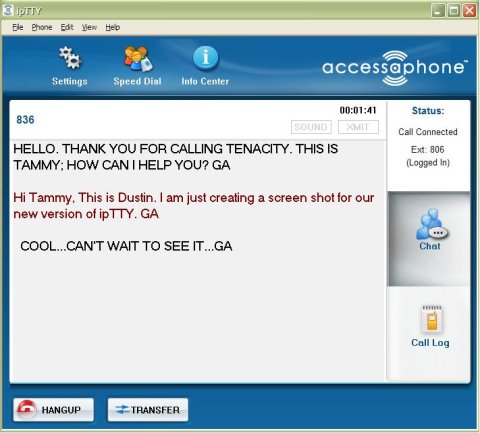
Task: Click the Chat label text
Action: point(430,246)
